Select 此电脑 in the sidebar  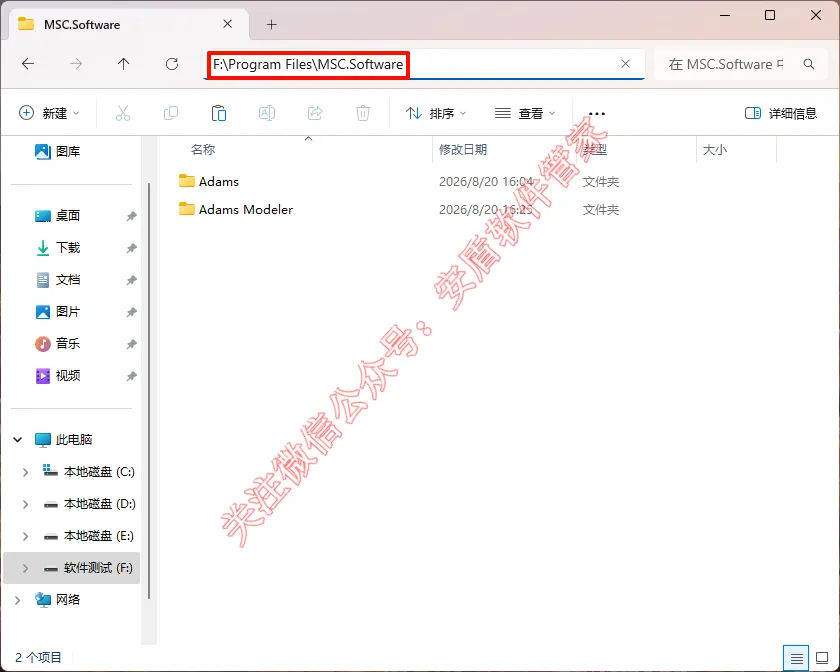(x=64, y=439)
